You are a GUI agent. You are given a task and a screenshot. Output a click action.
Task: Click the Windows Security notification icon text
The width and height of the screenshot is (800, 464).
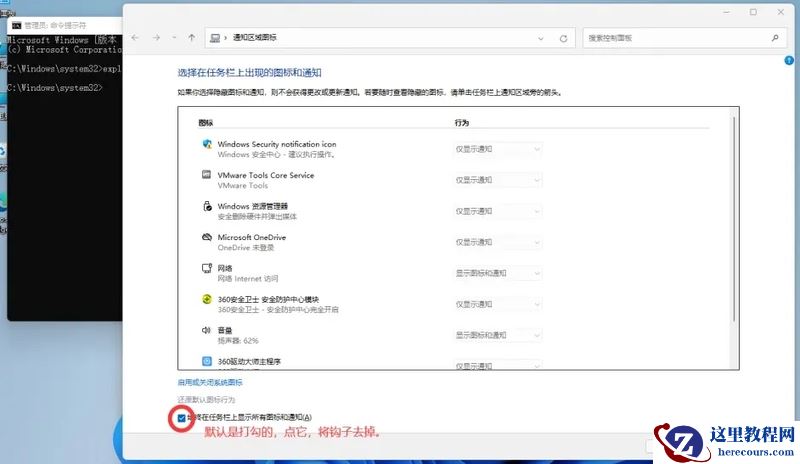coord(277,144)
